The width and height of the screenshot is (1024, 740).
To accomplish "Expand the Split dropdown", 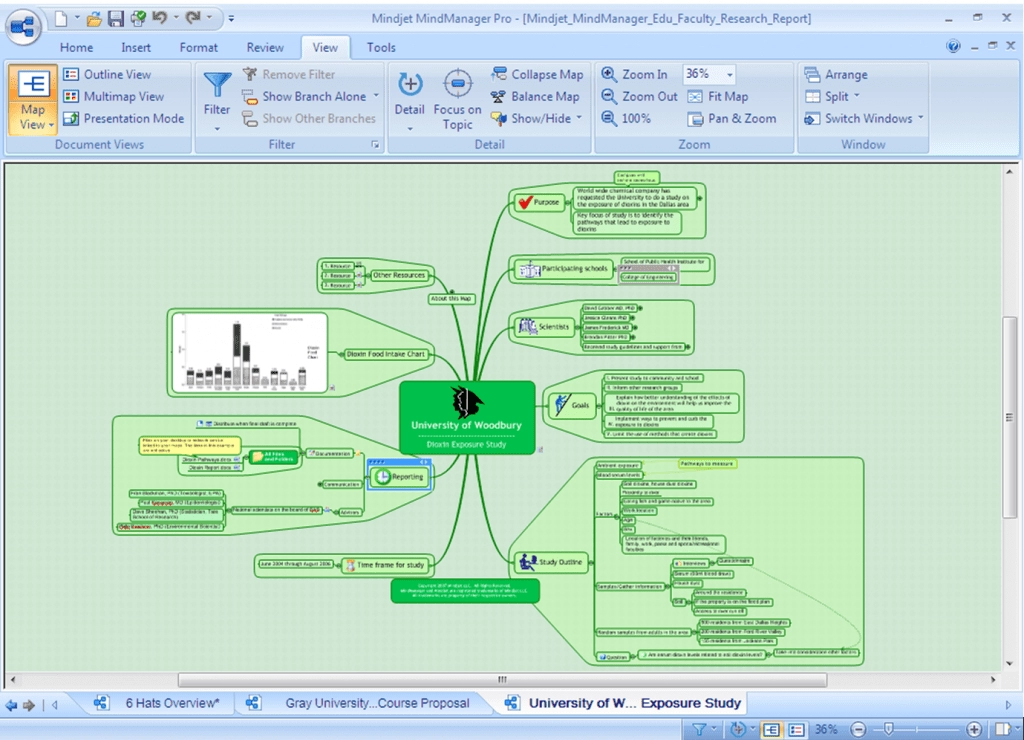I will (x=857, y=96).
